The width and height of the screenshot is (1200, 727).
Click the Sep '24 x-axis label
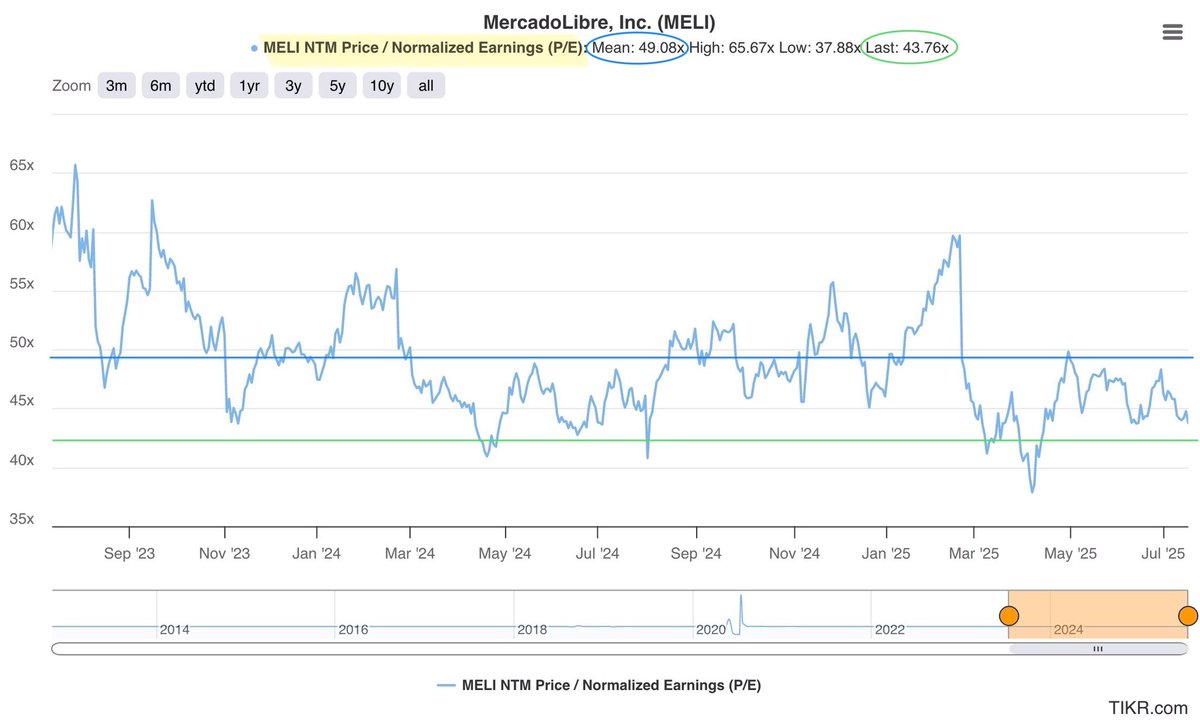pyautogui.click(x=695, y=553)
